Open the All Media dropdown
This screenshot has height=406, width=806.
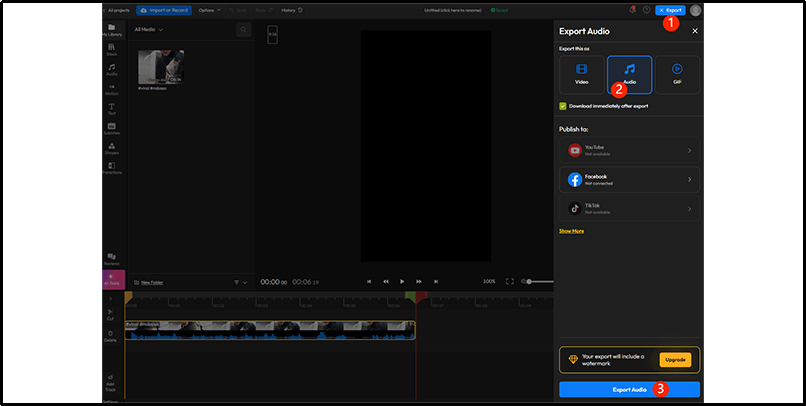[149, 30]
